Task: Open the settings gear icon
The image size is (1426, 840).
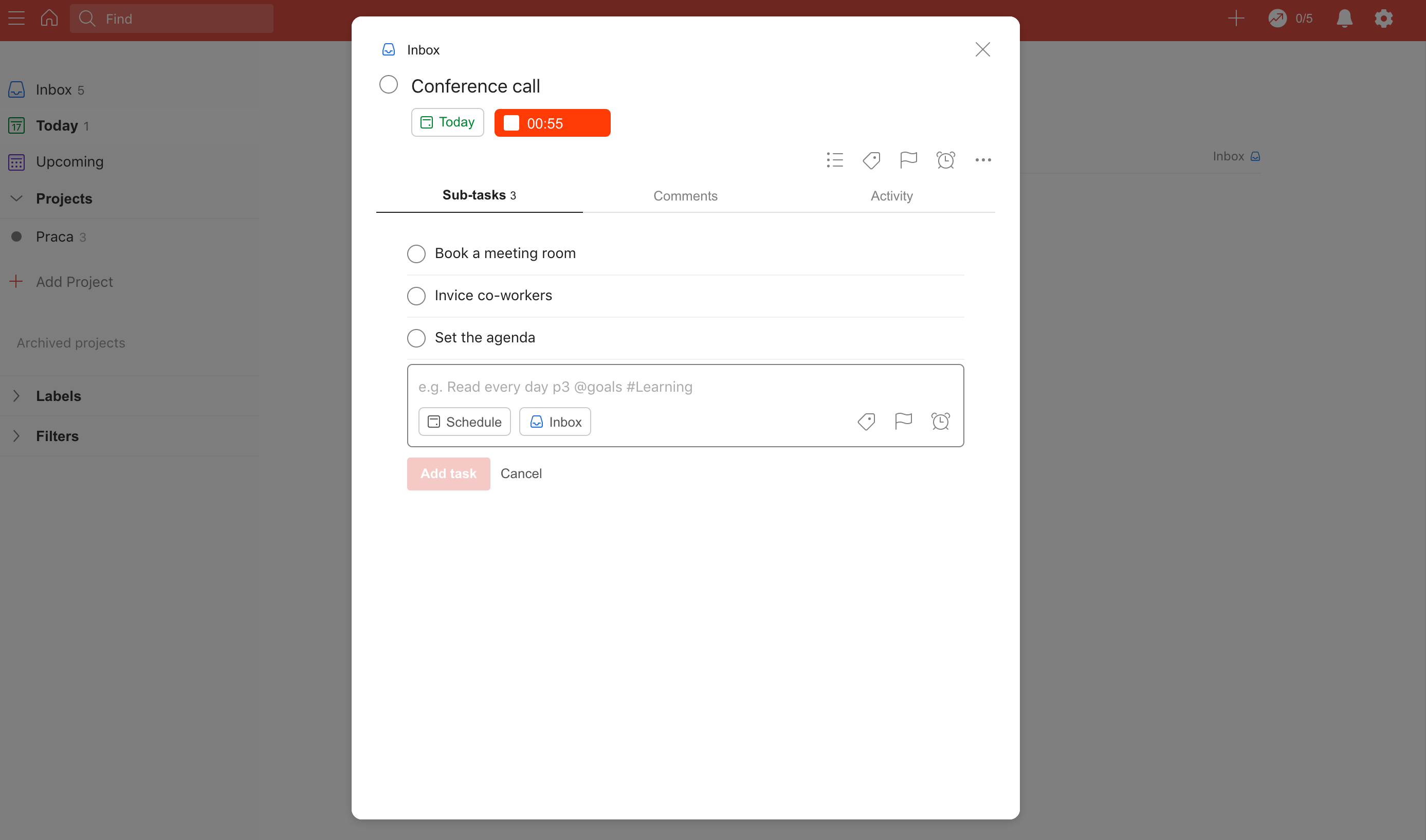Action: [1383, 19]
